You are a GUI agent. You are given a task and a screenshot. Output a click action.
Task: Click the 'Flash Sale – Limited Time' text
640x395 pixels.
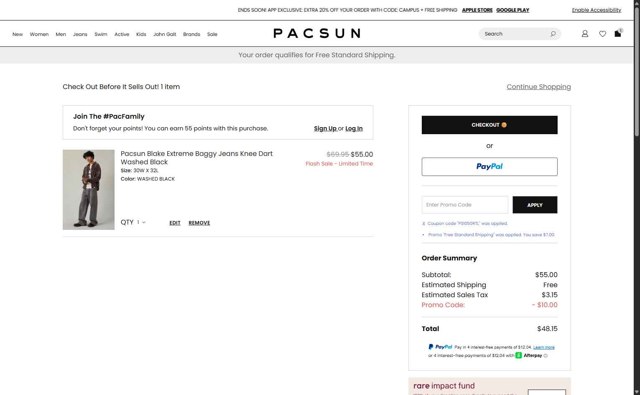pos(339,164)
